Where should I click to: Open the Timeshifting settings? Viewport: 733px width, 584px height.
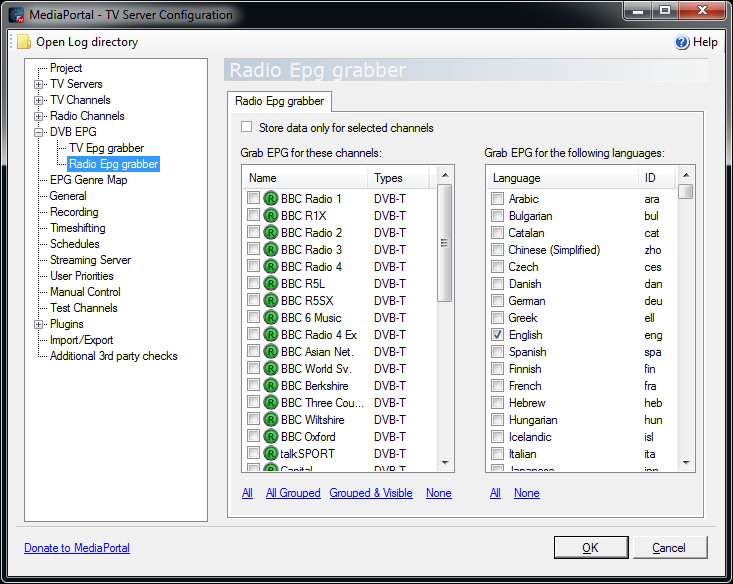tap(78, 228)
